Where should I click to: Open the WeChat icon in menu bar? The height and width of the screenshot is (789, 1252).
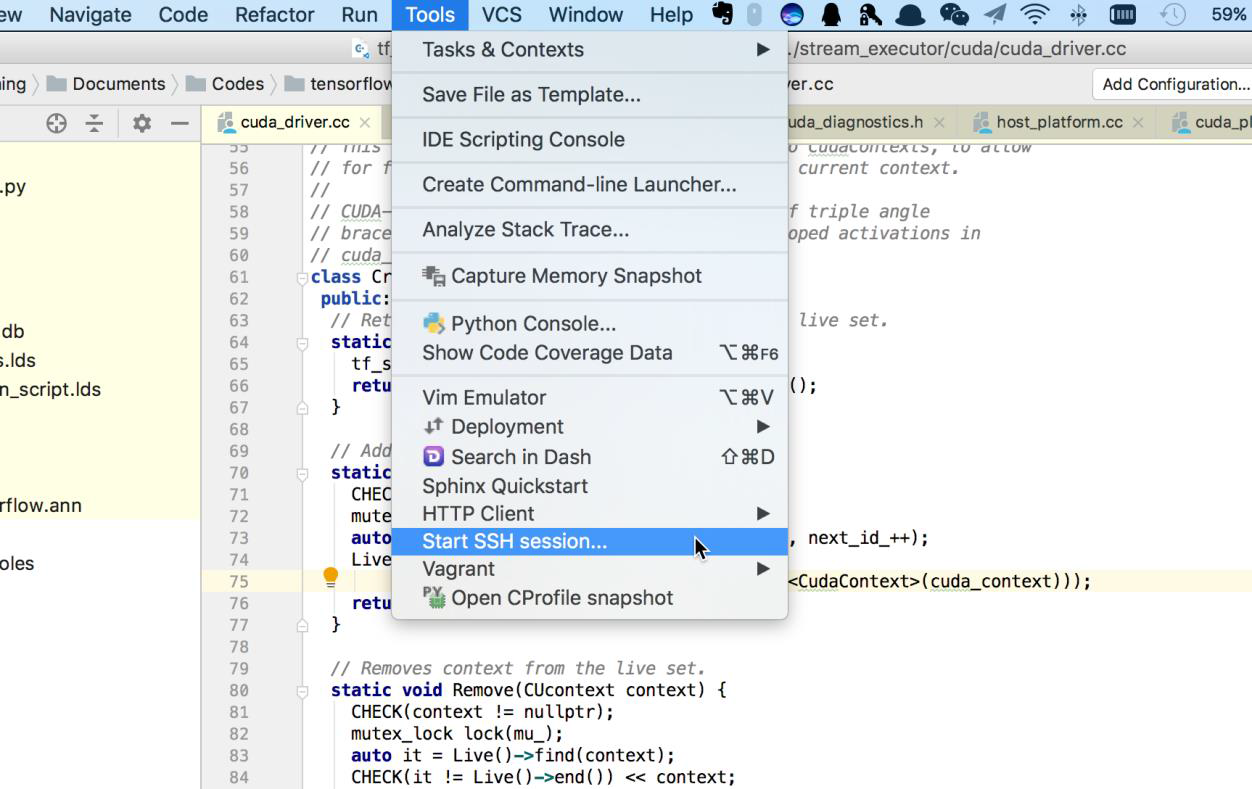click(x=954, y=14)
